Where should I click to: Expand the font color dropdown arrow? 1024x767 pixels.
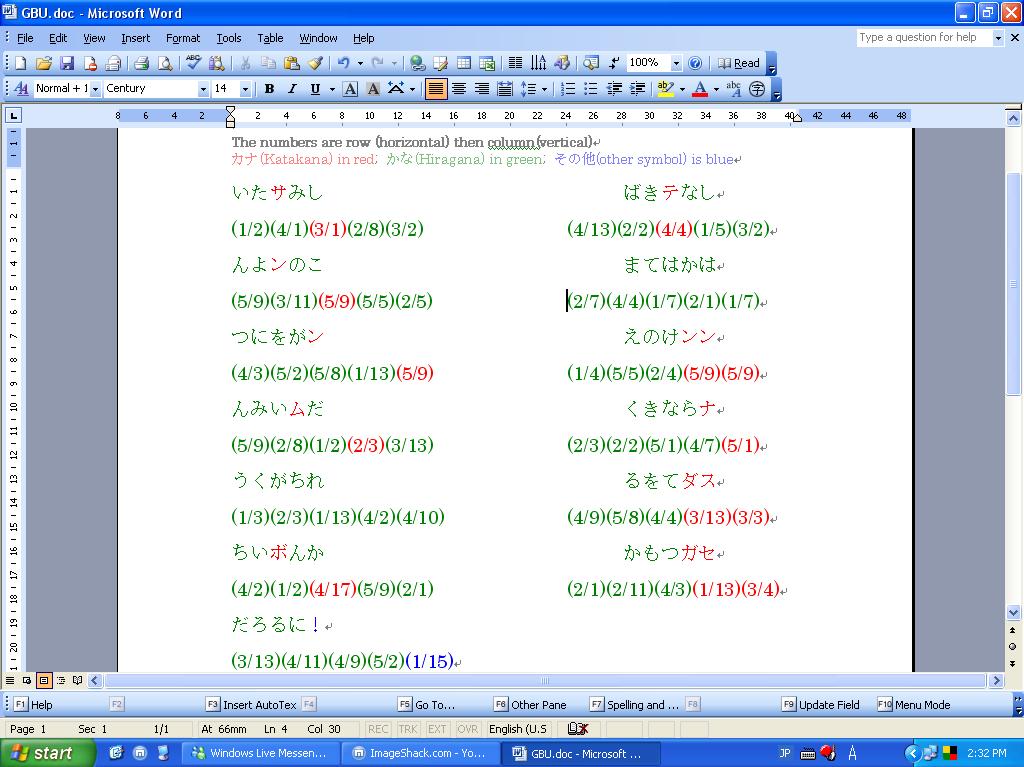point(716,89)
